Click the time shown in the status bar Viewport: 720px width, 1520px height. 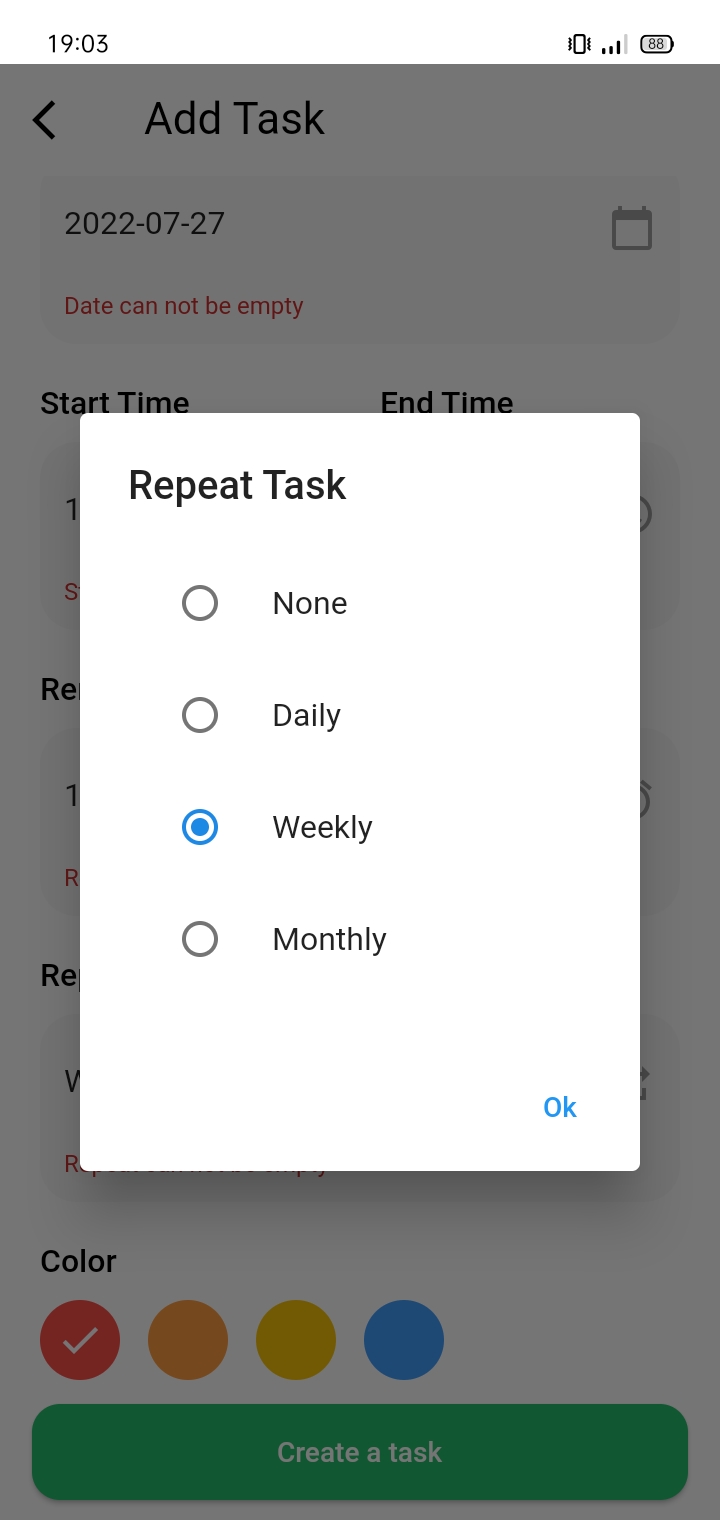pyautogui.click(x=77, y=43)
